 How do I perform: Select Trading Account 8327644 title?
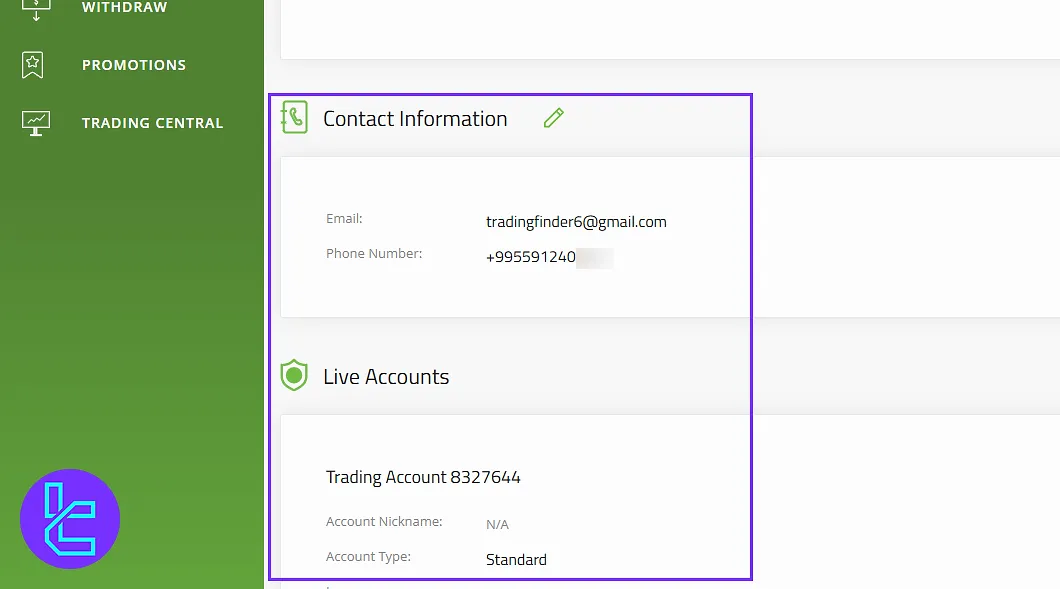[423, 477]
